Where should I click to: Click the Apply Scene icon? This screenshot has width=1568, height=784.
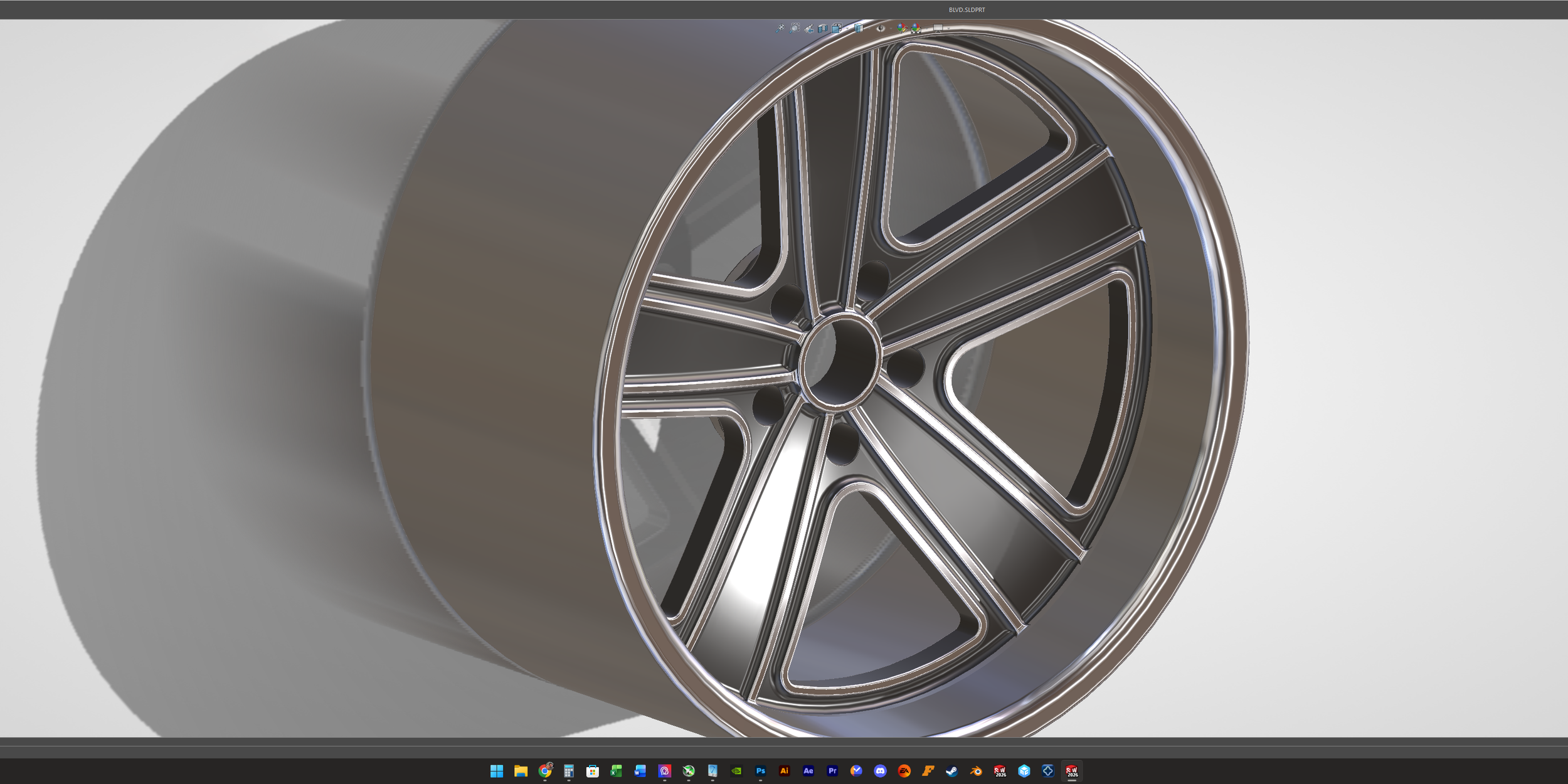tap(916, 28)
